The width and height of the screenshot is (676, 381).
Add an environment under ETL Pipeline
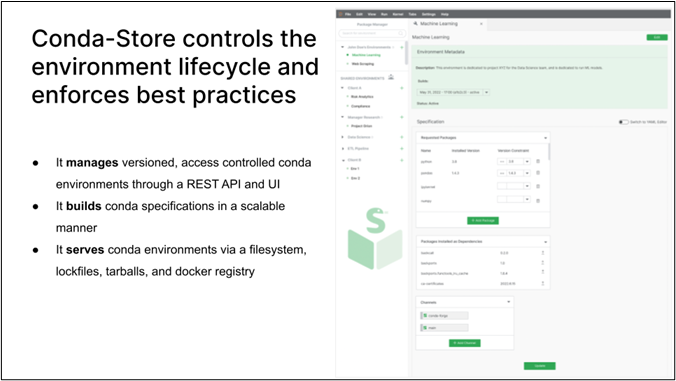point(402,149)
